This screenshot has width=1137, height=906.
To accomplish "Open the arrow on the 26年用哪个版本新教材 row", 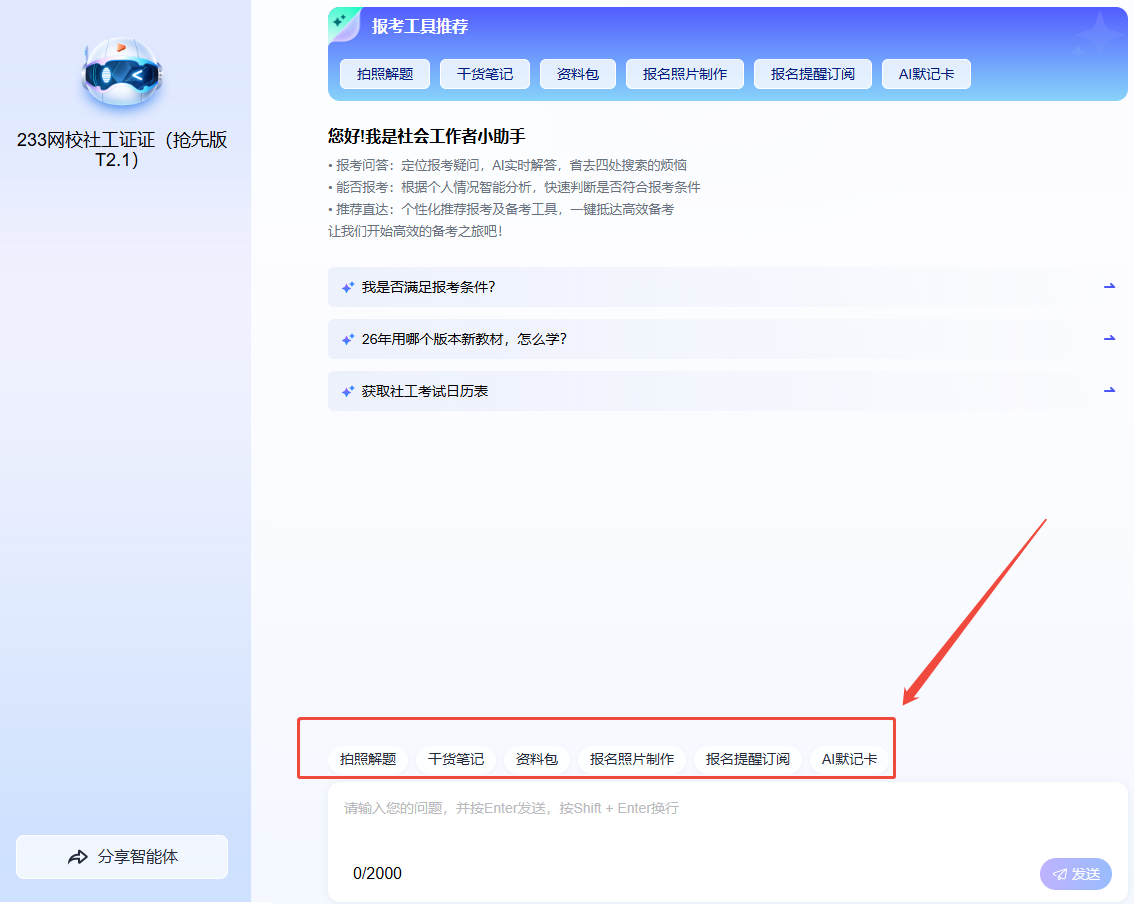I will (1109, 338).
